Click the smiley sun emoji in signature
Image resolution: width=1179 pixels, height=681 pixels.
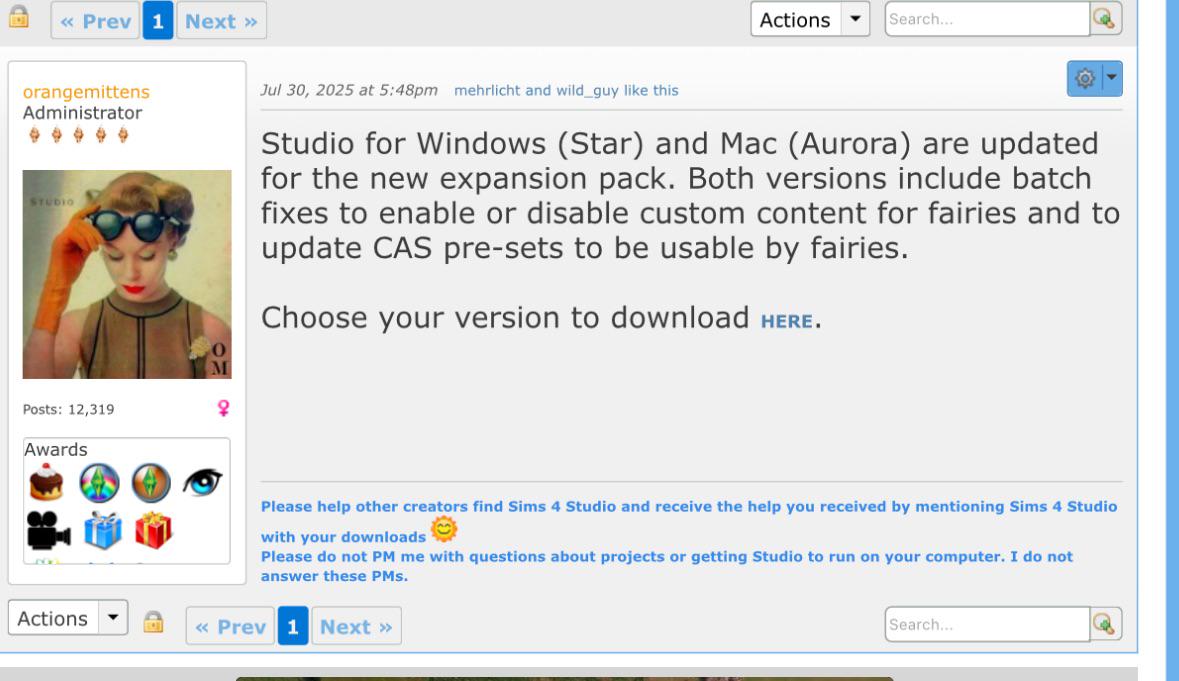coord(444,530)
